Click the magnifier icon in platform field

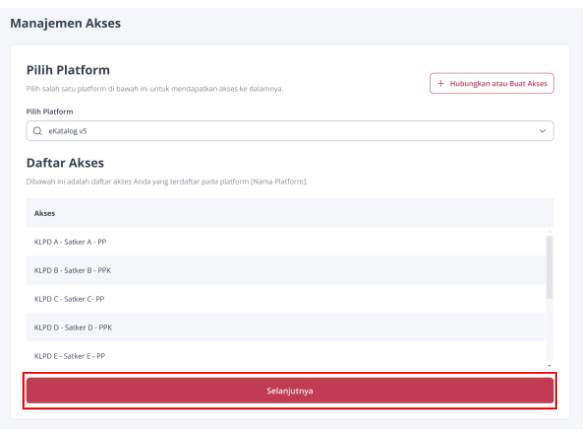tap(38, 131)
